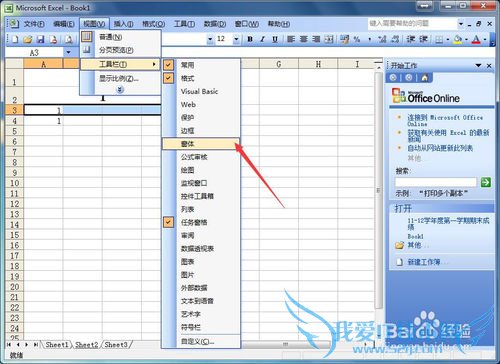Viewport: 500px width, 364px height.
Task: Click the Center alignment icon
Action: [x=303, y=39]
